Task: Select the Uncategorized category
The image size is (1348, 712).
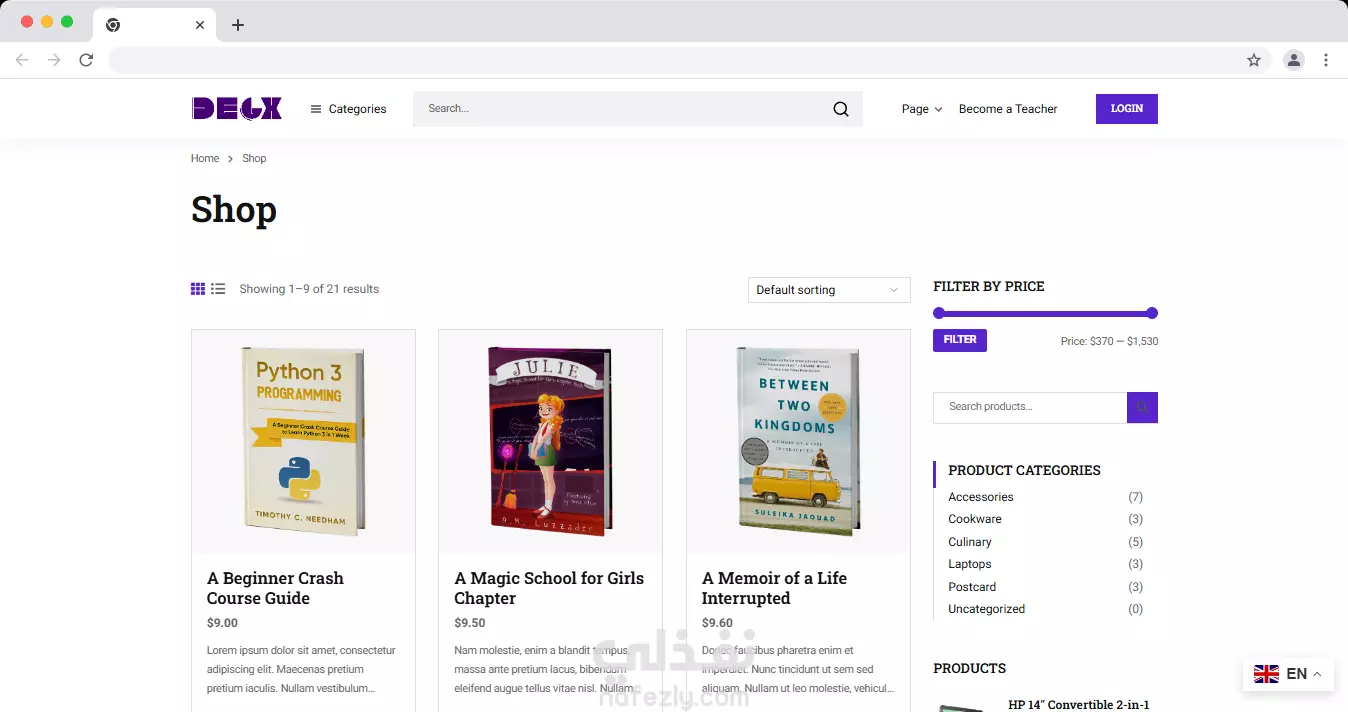Action: pos(987,609)
